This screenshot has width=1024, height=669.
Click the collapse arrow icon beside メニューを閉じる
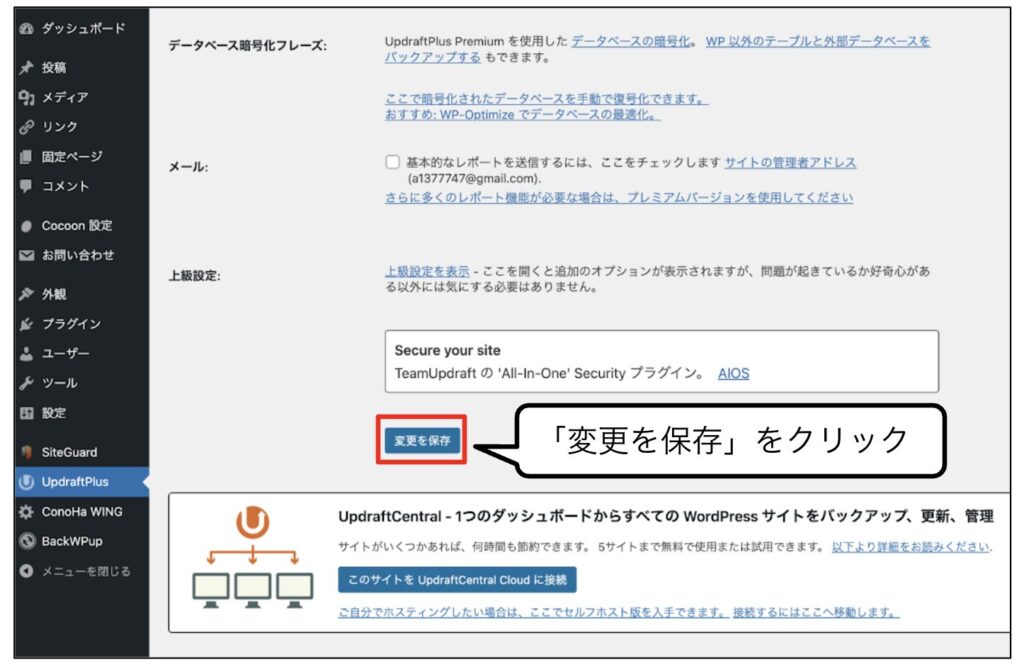(26, 571)
